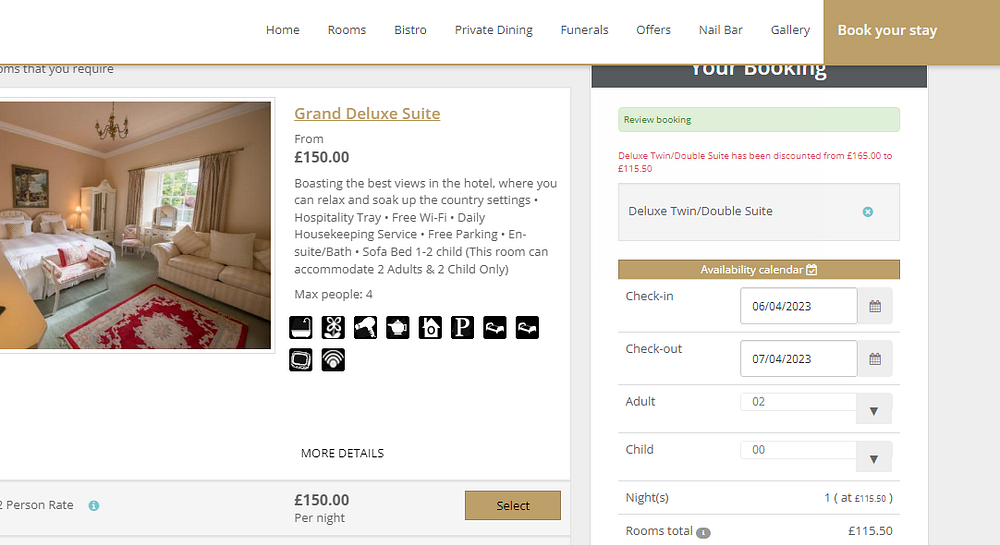Click the television amenity icon
This screenshot has height=545, width=1000.
pos(301,359)
